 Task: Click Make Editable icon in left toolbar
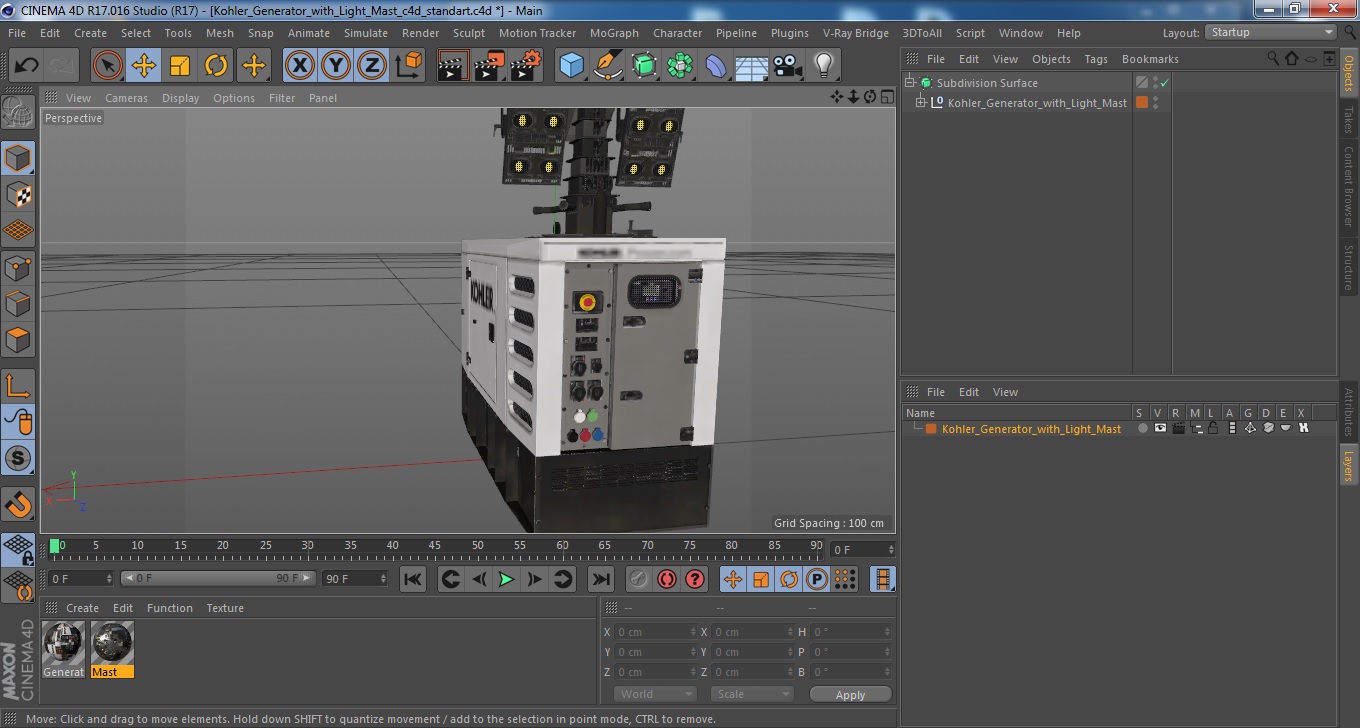point(18,113)
